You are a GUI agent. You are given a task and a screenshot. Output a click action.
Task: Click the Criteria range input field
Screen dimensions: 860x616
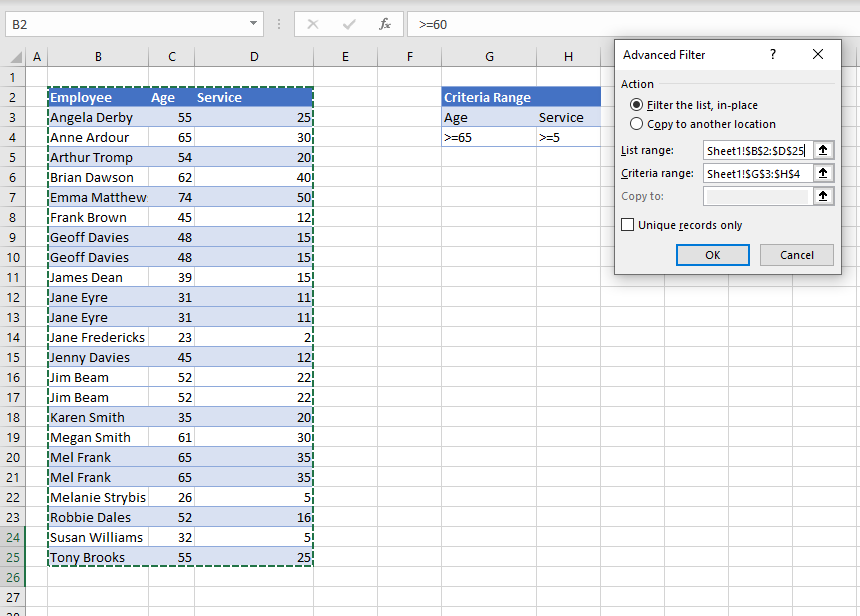755,173
